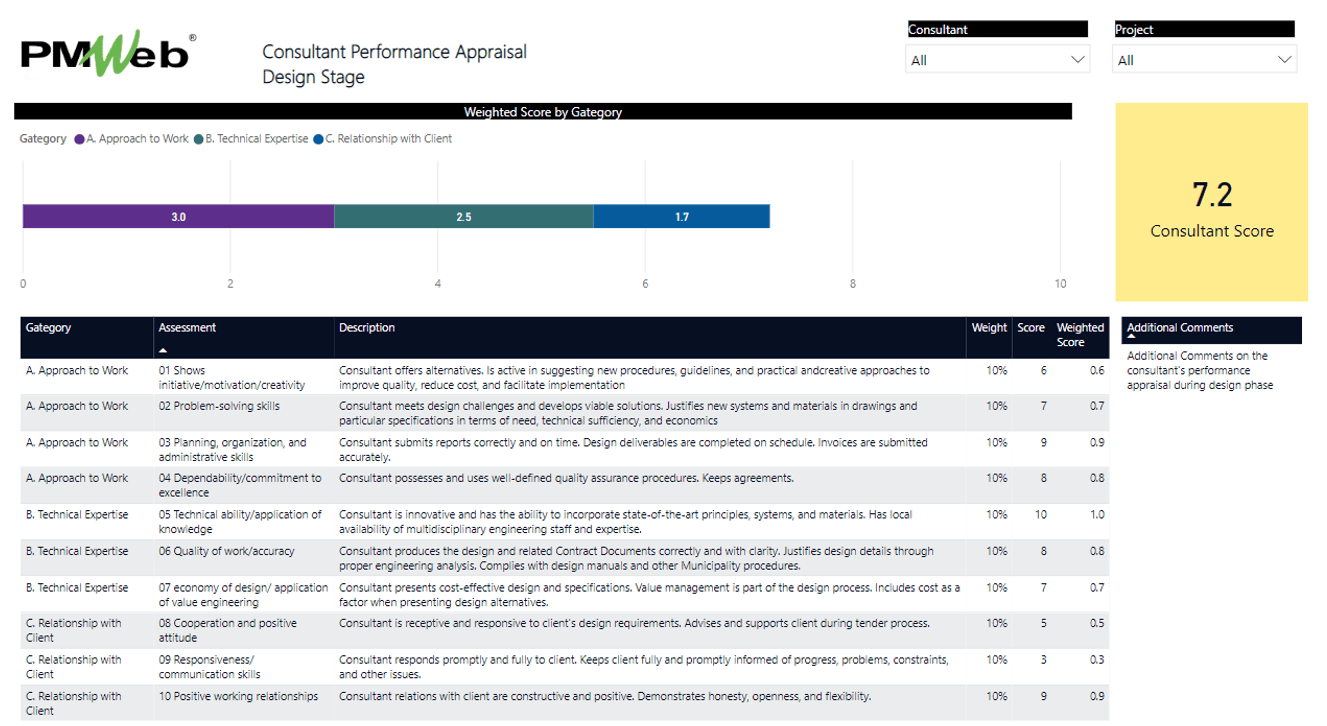Toggle the 'B. Technical Expertise' legend filter
The image size is (1327, 726).
(257, 138)
